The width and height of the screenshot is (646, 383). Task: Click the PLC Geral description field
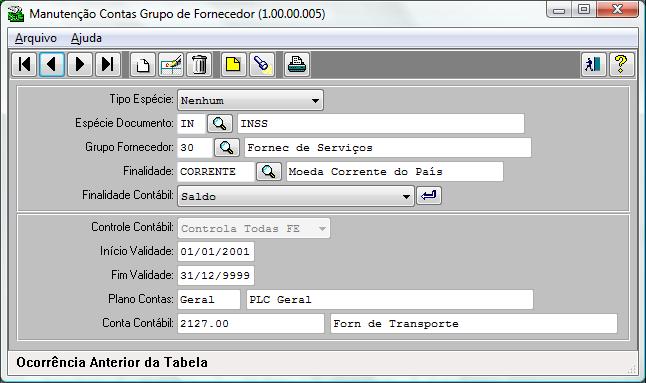pos(390,299)
